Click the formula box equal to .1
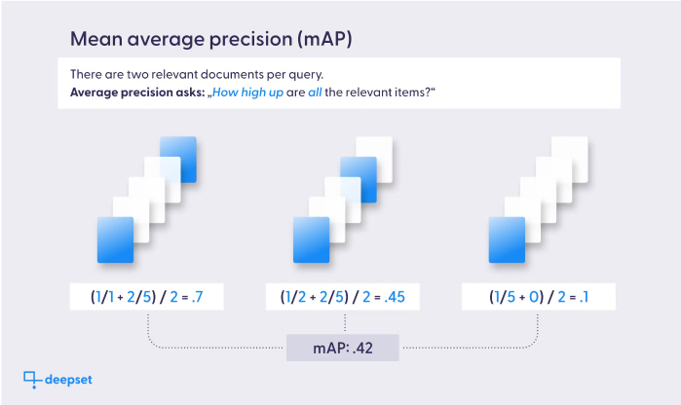Screen dimensions: 681x405 (x=539, y=297)
